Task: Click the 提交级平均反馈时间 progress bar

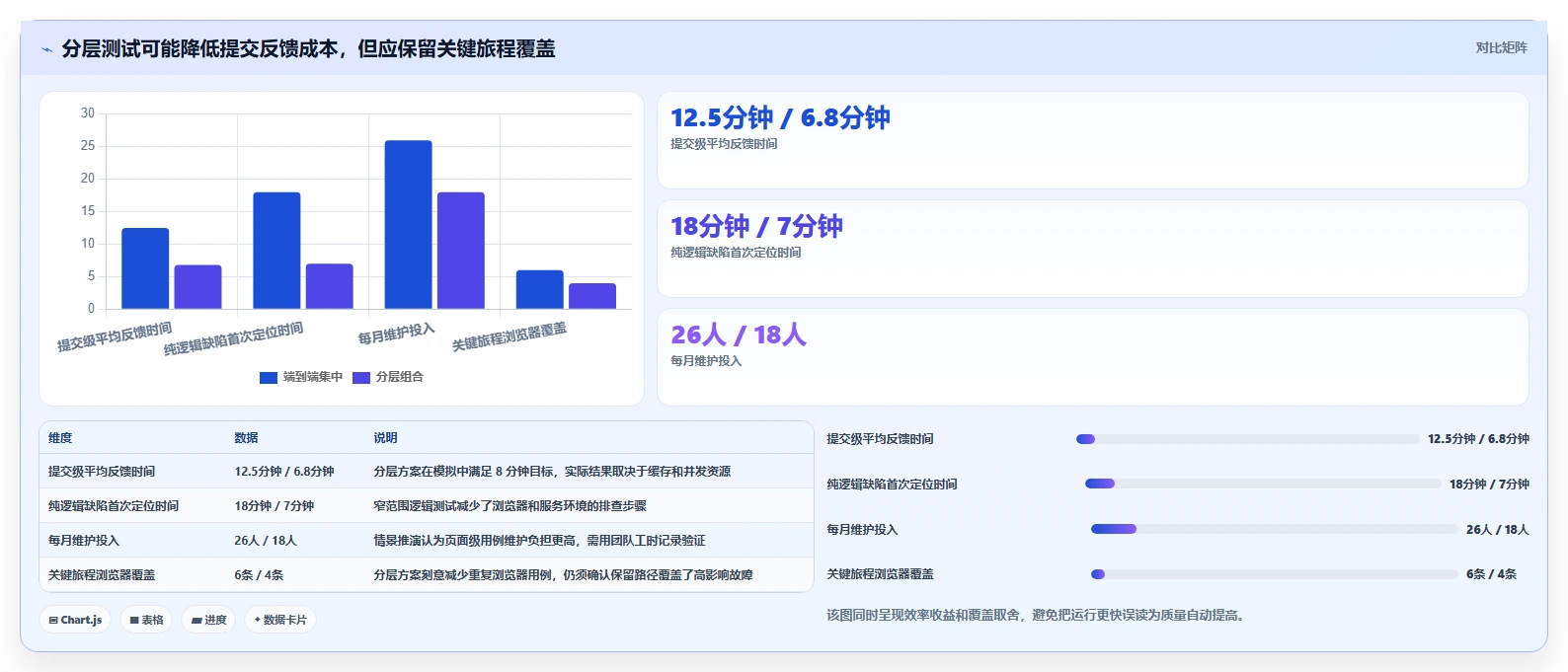Action: point(1248,439)
